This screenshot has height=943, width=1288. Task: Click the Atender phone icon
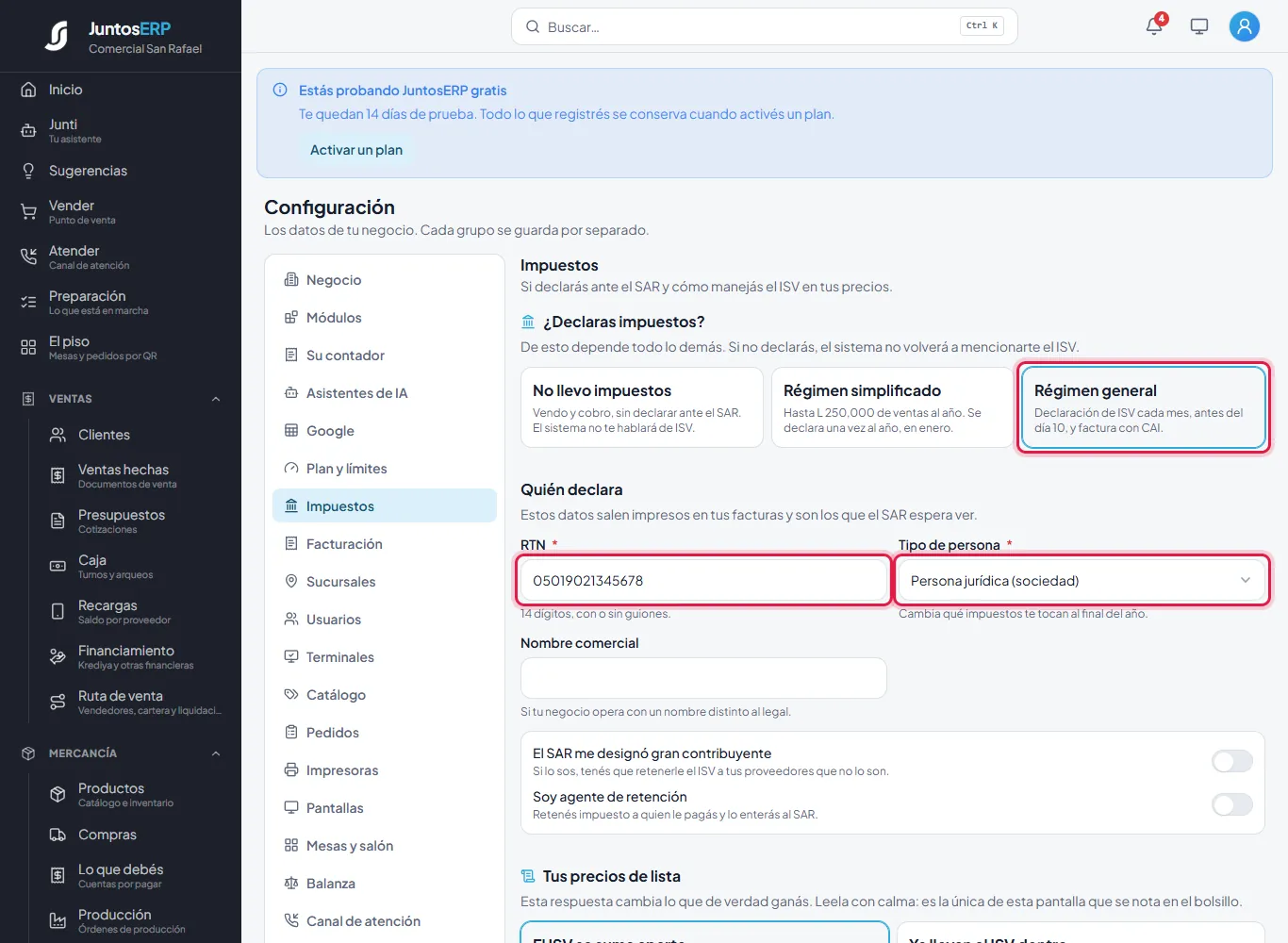pos(28,257)
